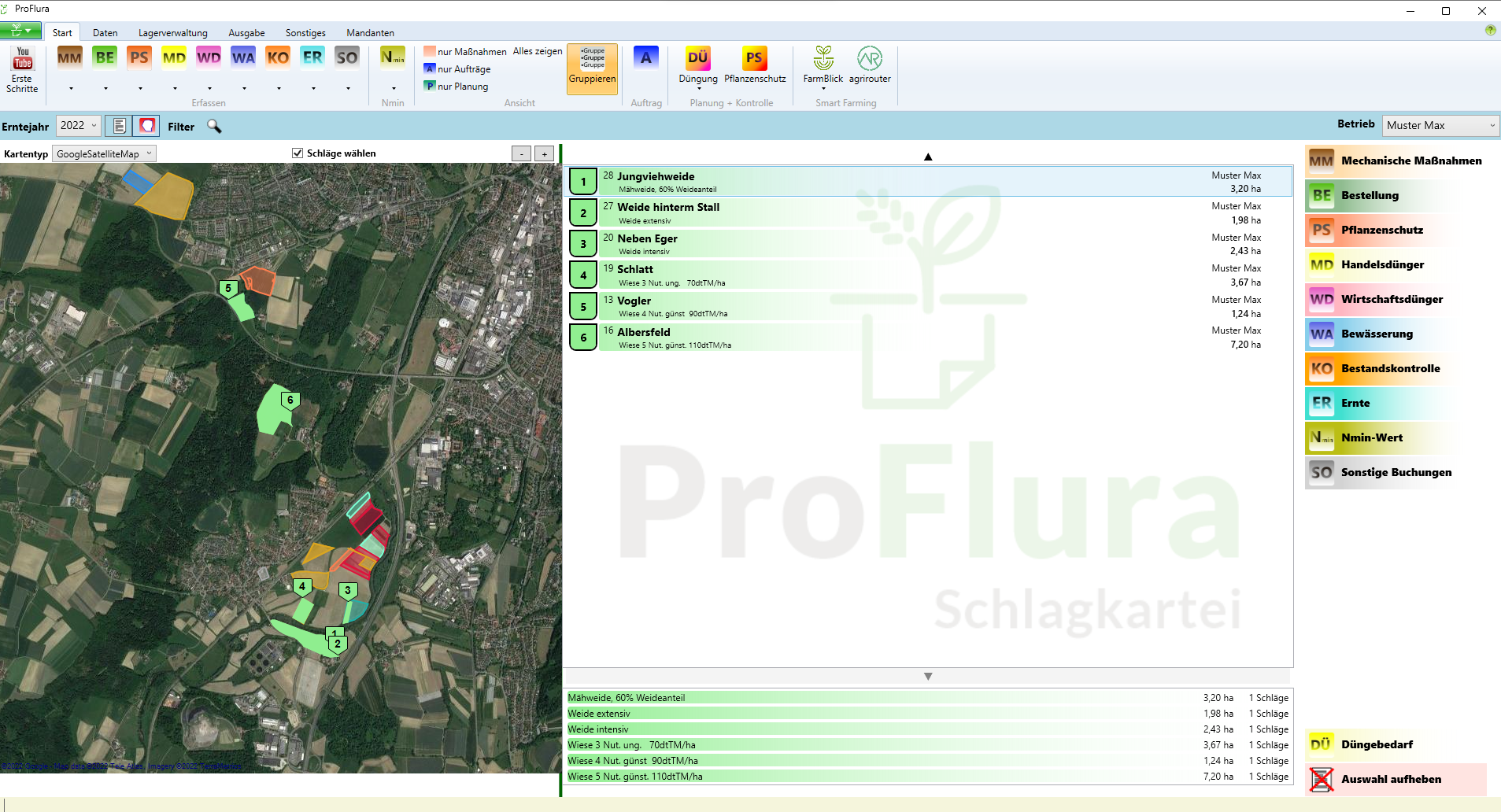Click the Auswahl aufheben button
This screenshot has width=1501, height=812.
(x=1390, y=779)
